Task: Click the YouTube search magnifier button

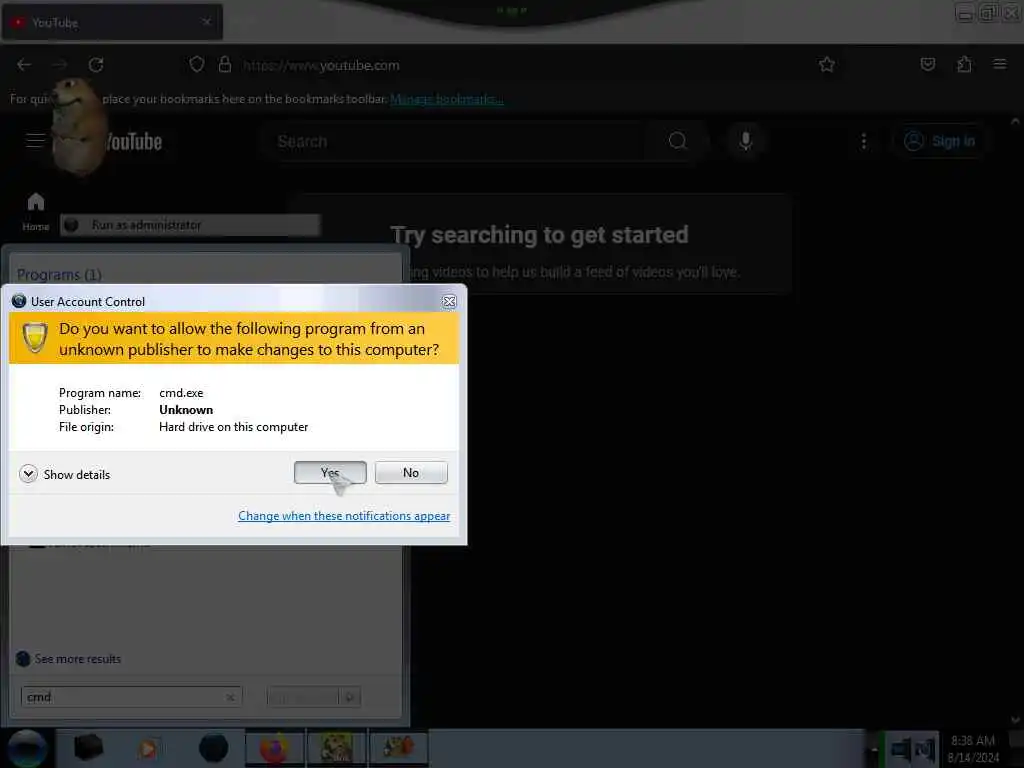Action: click(x=677, y=141)
